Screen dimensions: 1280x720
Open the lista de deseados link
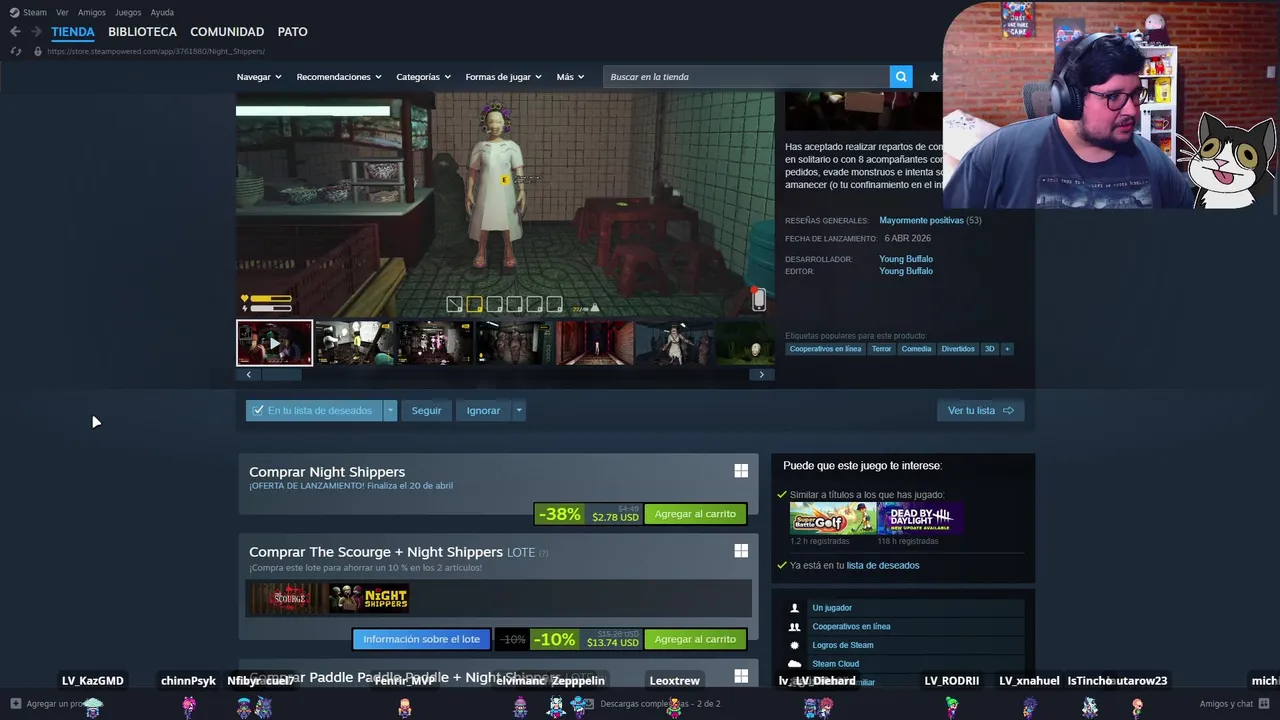[x=883, y=565]
